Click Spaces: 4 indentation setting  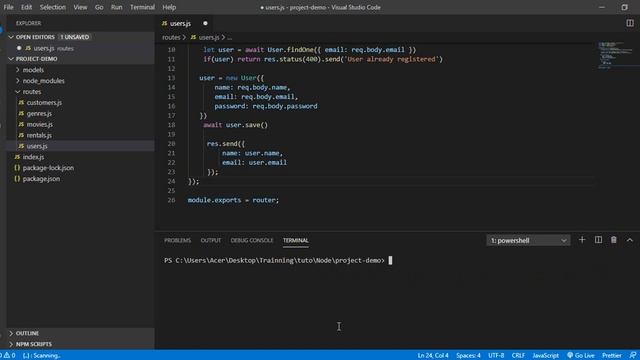(x=468, y=355)
